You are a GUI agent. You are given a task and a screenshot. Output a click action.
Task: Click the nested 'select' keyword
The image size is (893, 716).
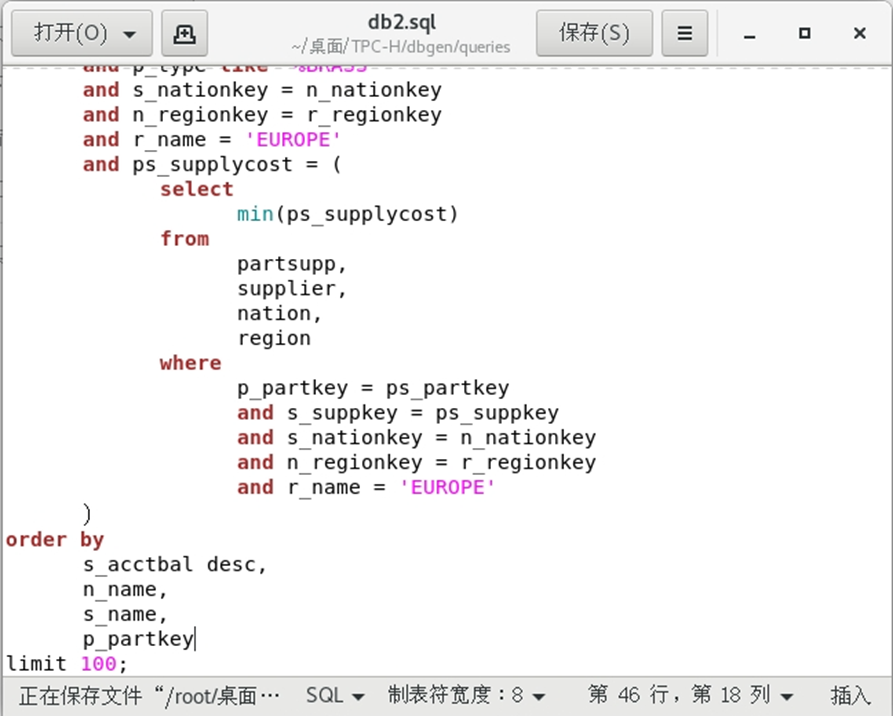196,189
